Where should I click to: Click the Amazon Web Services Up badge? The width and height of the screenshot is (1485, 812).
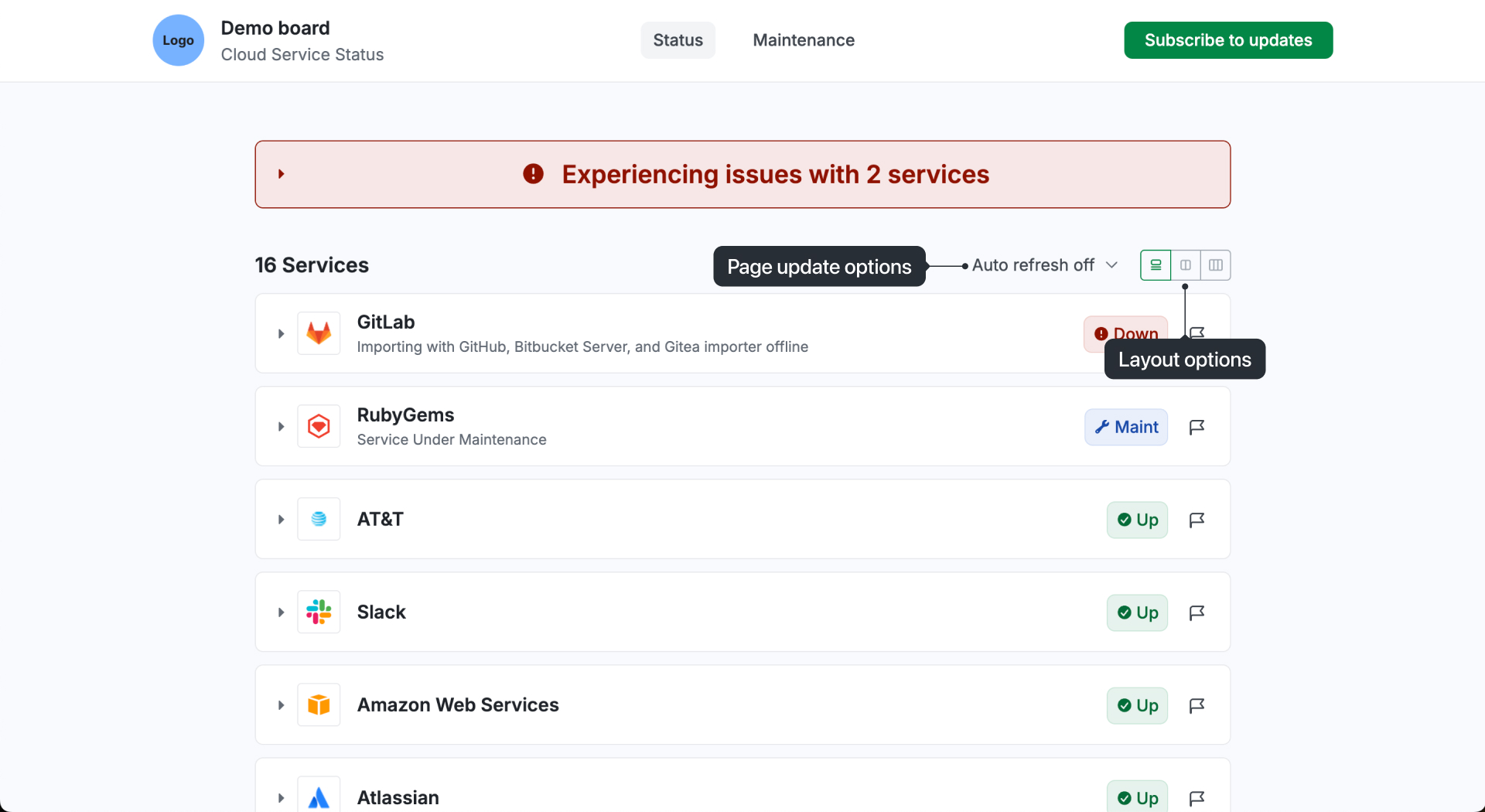point(1137,705)
